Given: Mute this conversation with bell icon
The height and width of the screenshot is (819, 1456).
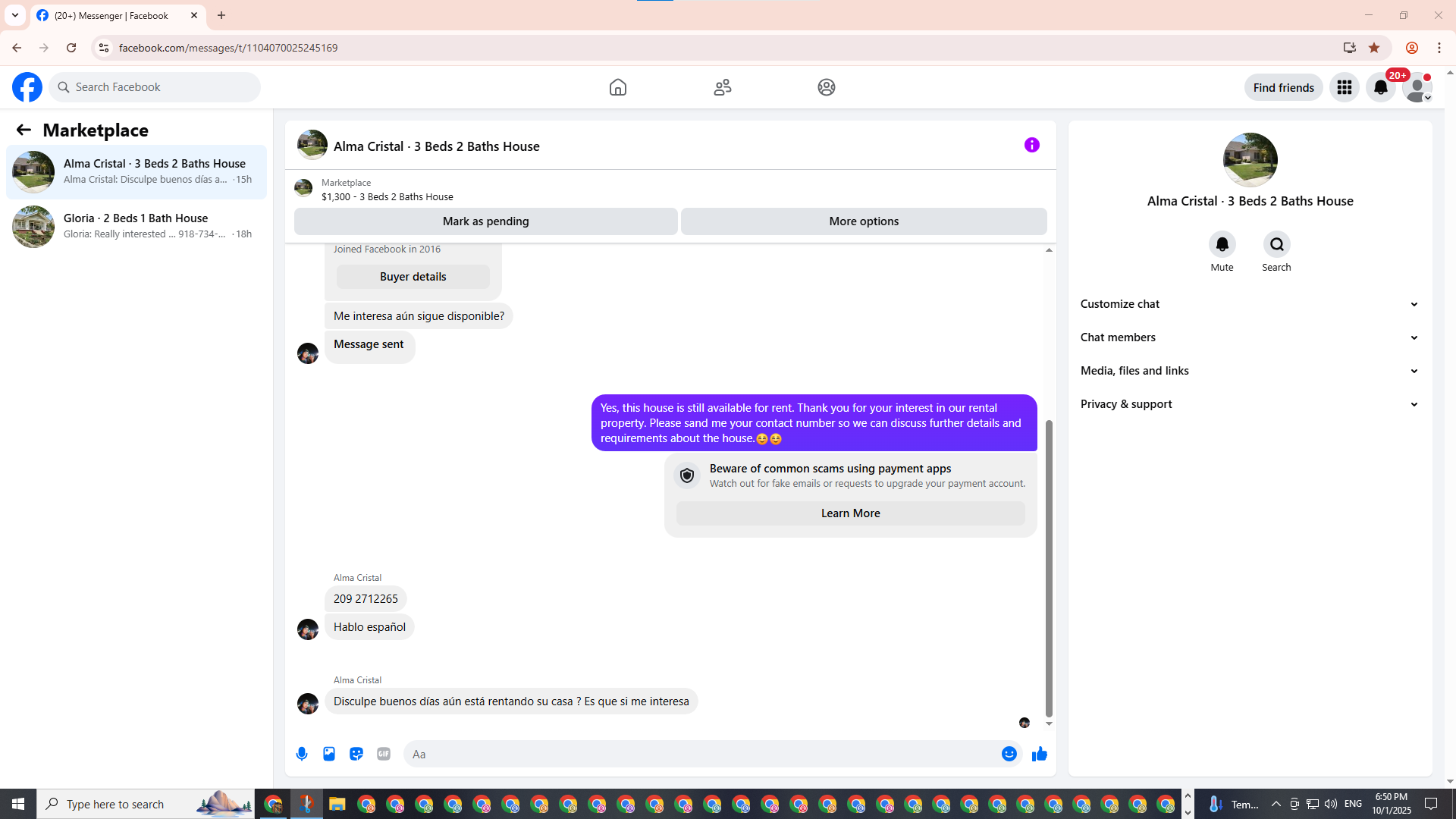Looking at the screenshot, I should click(1222, 244).
